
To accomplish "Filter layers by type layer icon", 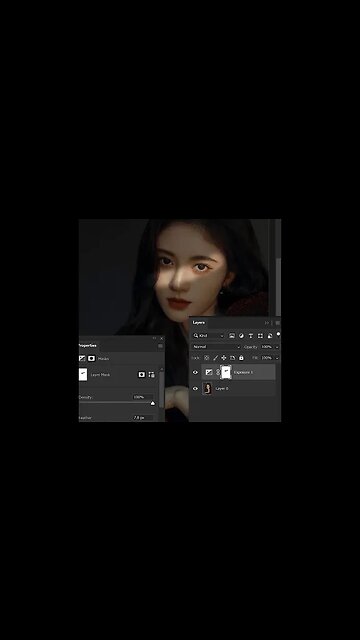I will pos(251,336).
